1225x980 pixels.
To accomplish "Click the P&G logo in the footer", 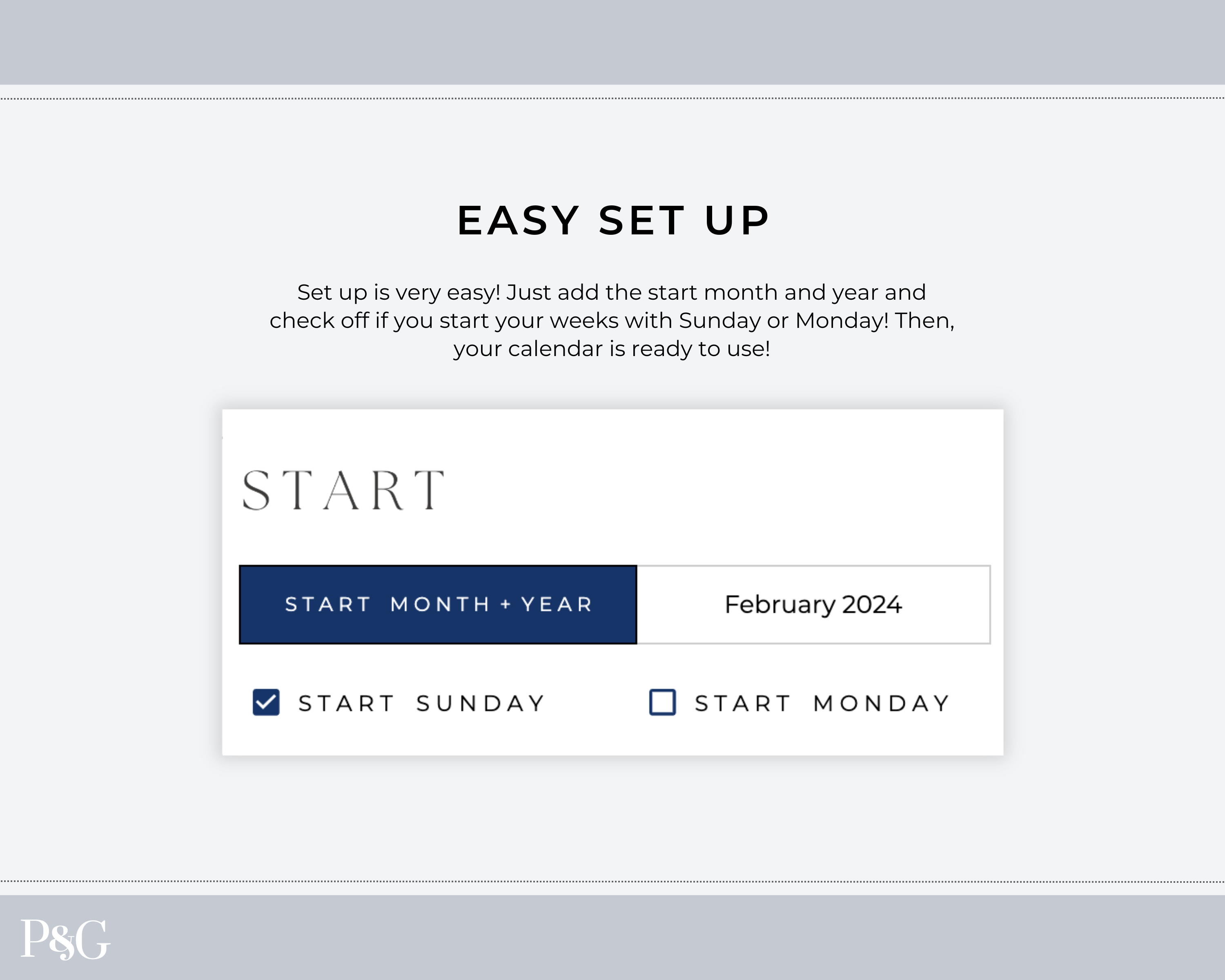I will (x=65, y=940).
